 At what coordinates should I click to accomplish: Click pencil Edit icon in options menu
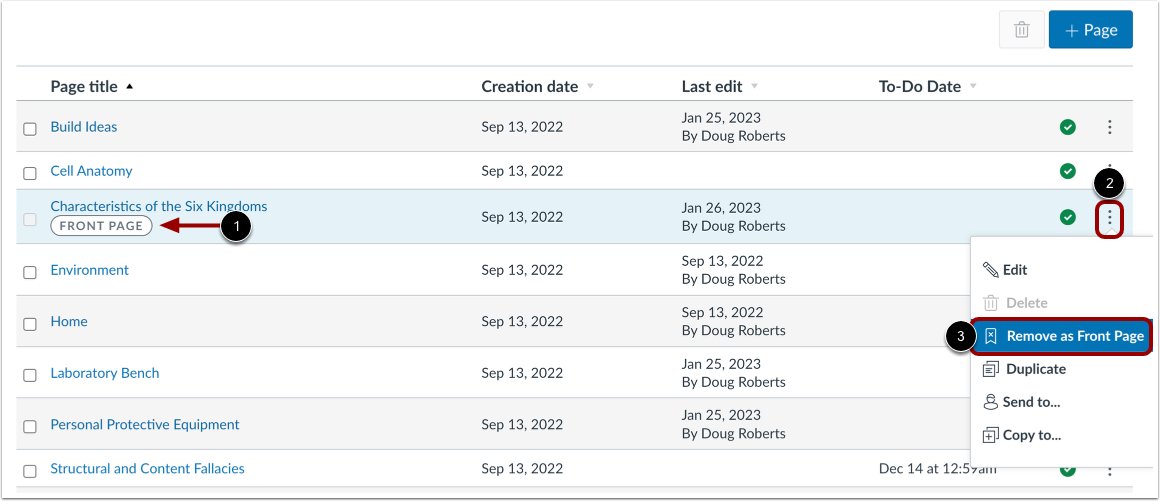[990, 270]
